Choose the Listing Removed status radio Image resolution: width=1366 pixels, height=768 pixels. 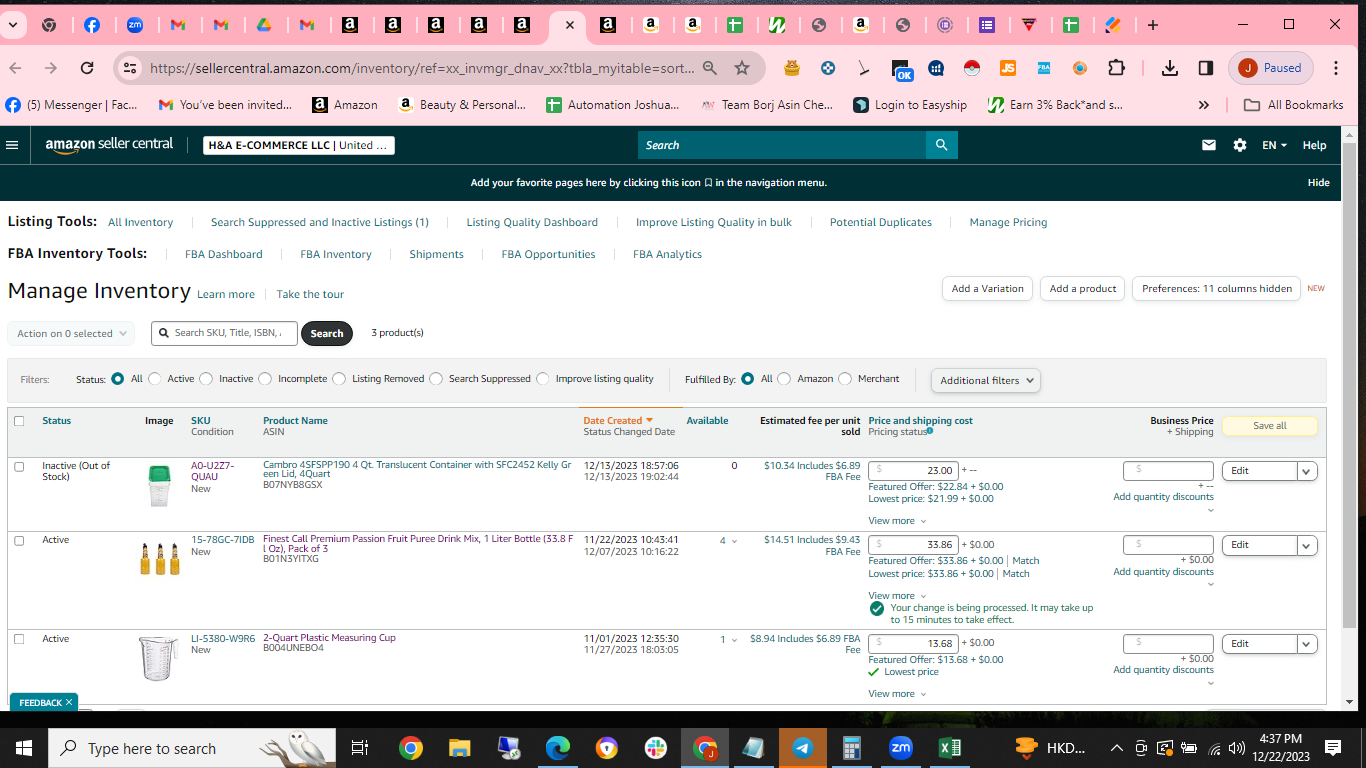tap(339, 379)
